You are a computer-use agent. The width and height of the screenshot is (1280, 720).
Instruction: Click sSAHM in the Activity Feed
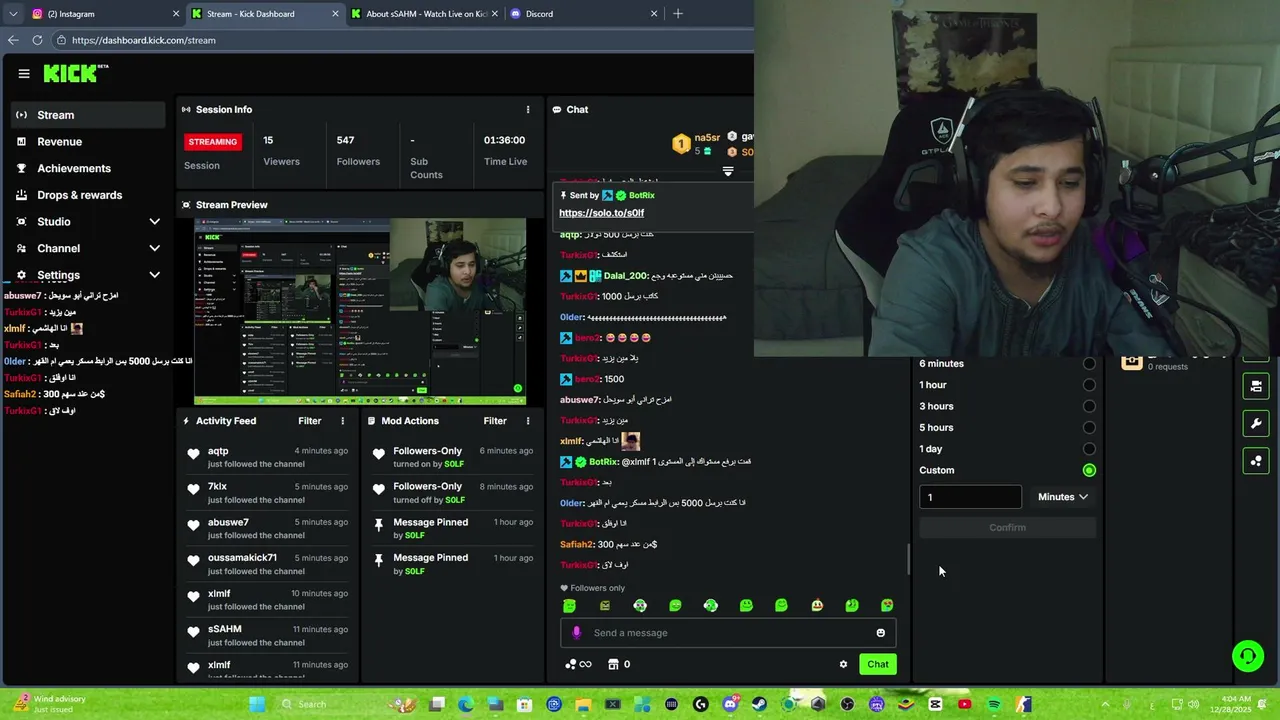(x=225, y=629)
